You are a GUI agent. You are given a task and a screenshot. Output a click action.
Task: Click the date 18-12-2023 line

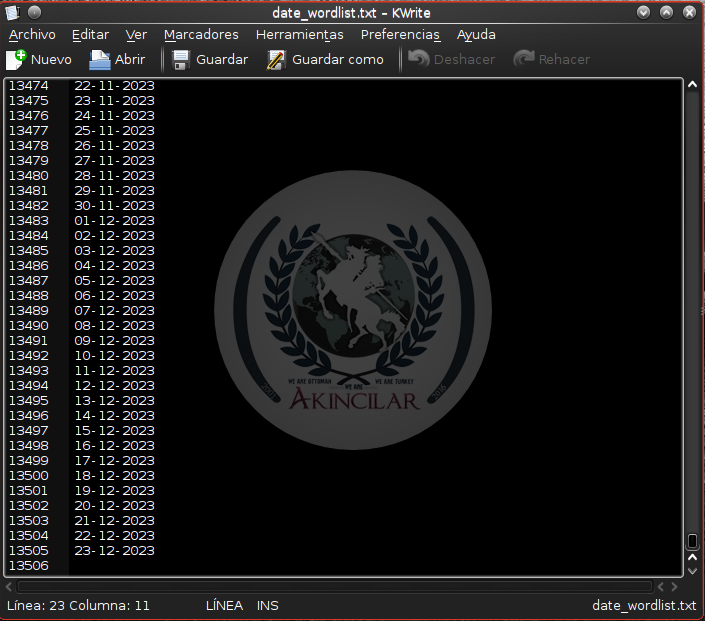[114, 475]
